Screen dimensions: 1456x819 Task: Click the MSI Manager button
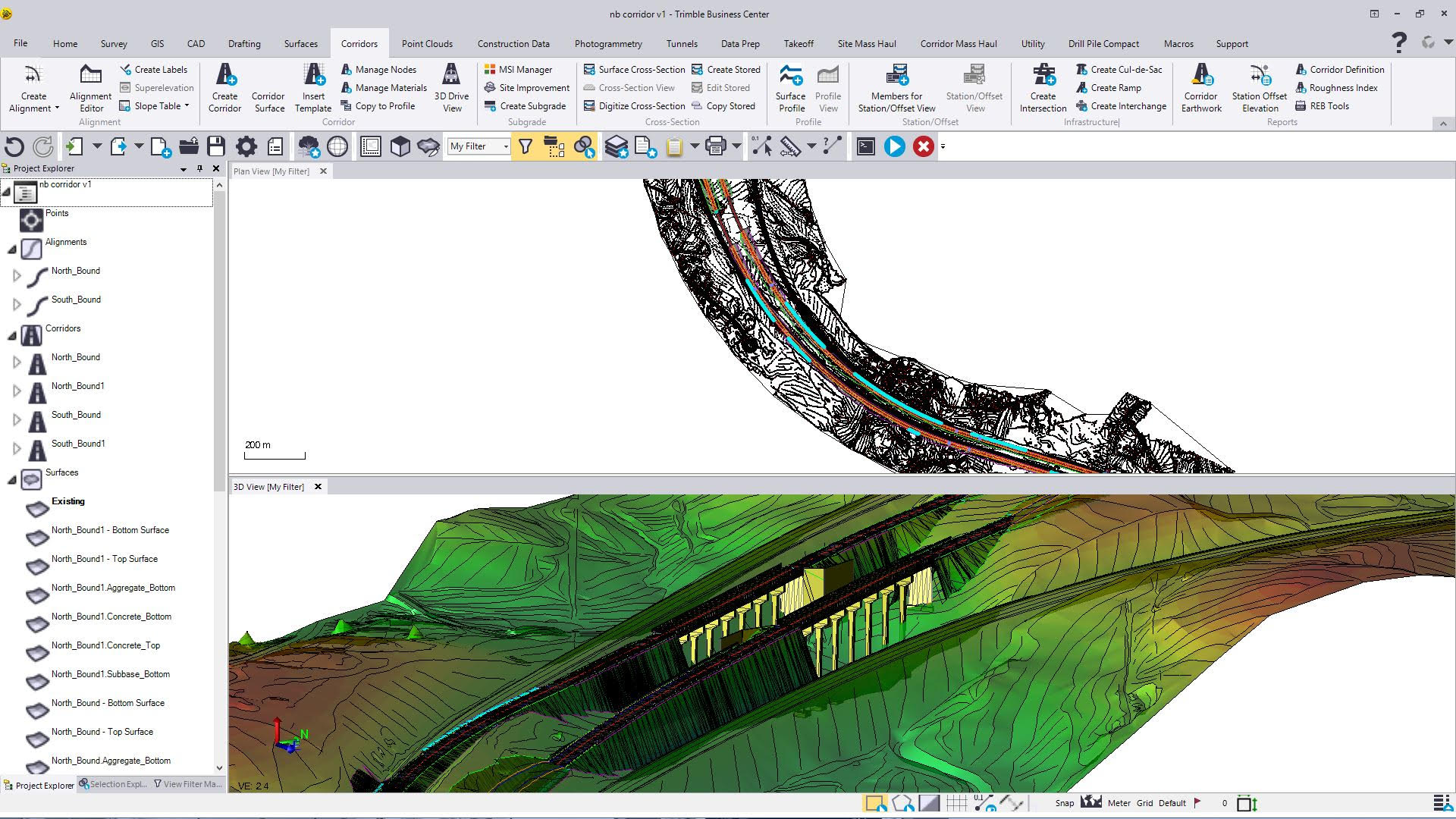[518, 70]
